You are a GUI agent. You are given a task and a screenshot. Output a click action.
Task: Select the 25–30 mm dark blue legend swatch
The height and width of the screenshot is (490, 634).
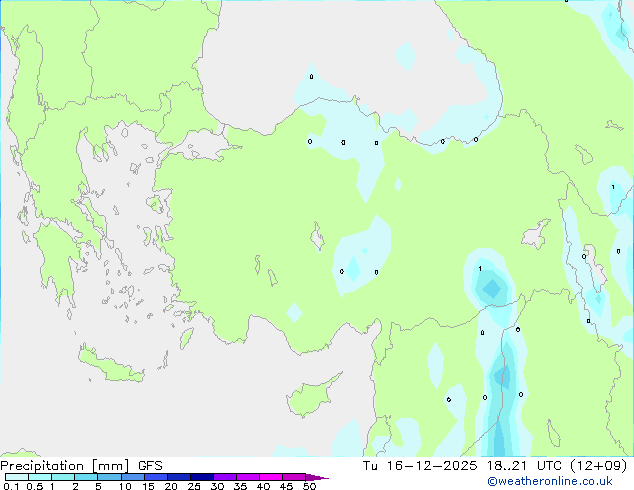202,477
